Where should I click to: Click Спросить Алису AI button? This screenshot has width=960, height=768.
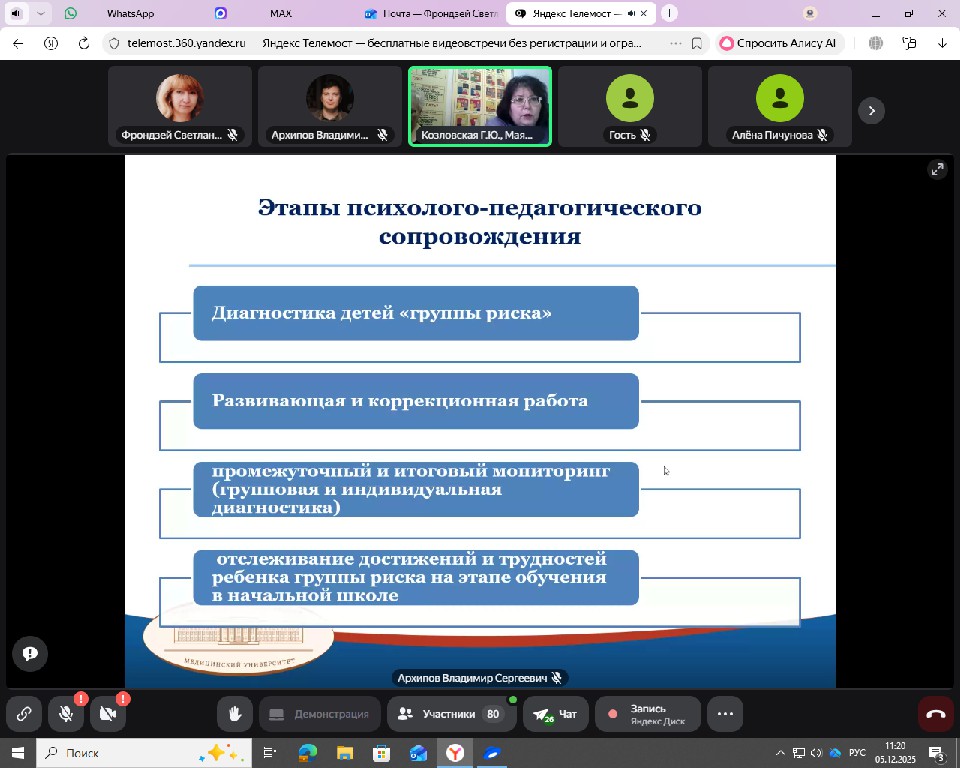779,43
